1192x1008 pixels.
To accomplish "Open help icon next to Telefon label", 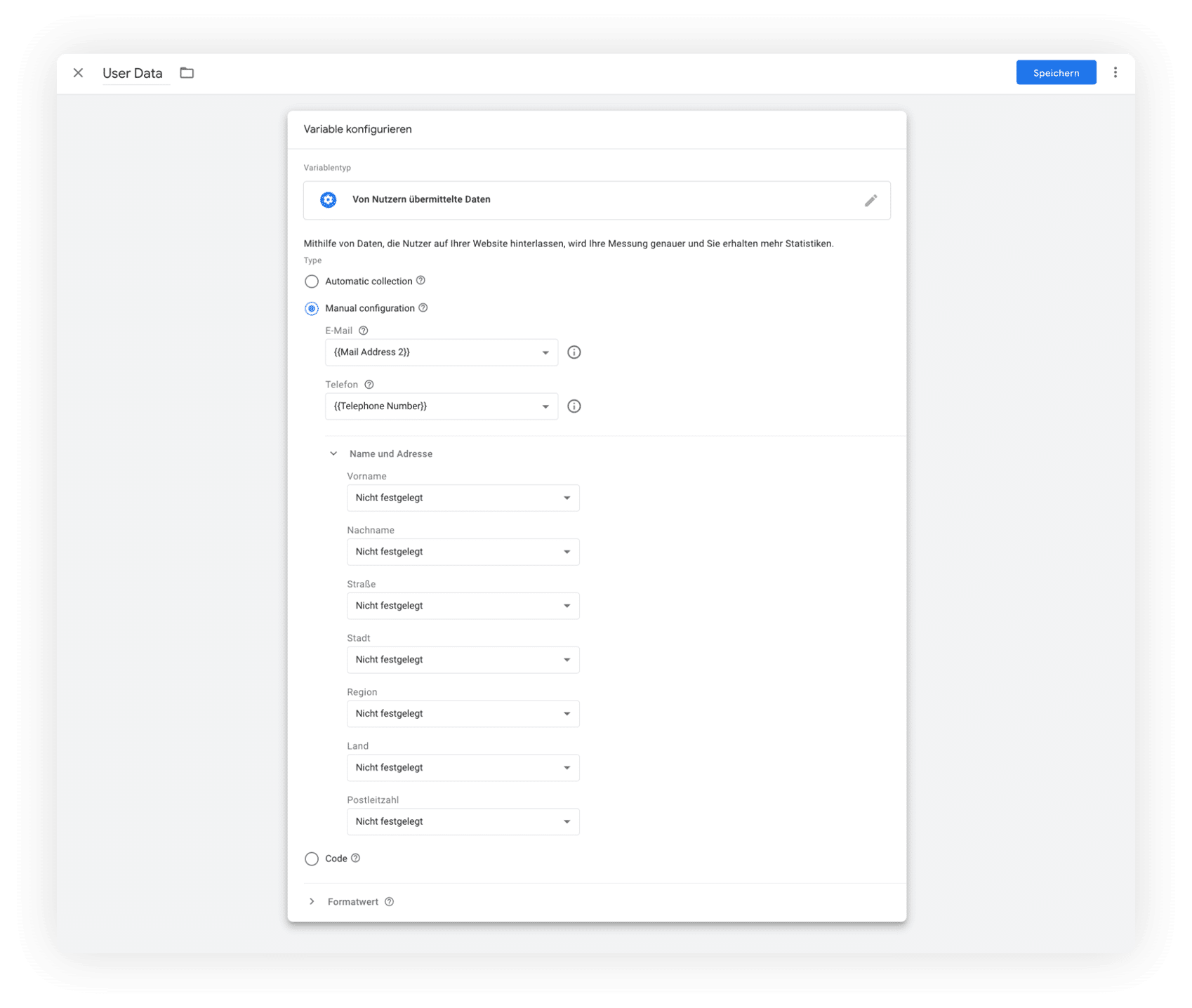I will (x=369, y=385).
